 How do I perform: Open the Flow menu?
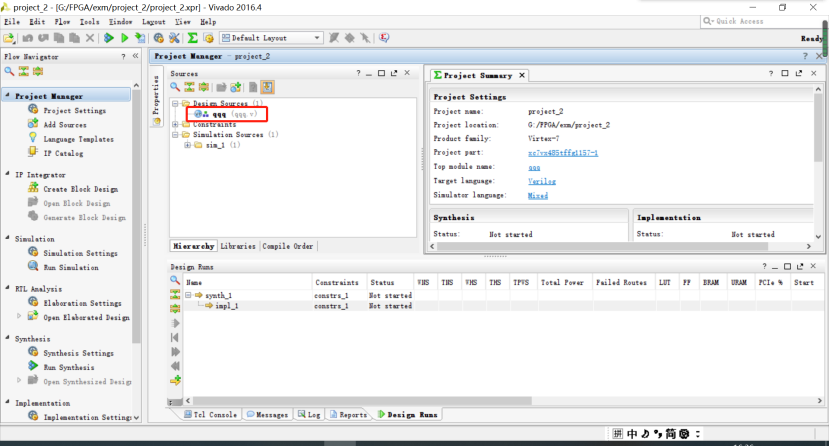pos(62,22)
